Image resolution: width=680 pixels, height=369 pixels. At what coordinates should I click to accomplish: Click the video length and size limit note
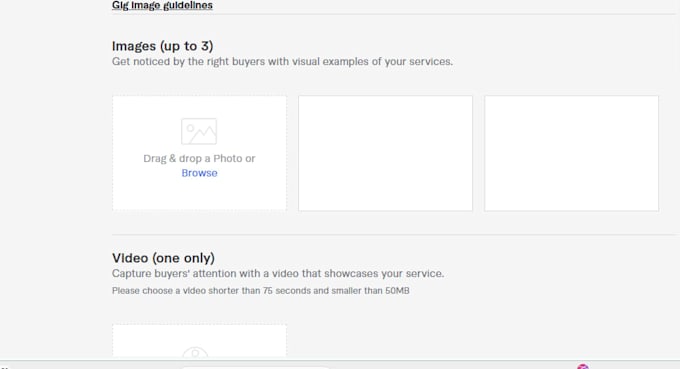(x=261, y=291)
